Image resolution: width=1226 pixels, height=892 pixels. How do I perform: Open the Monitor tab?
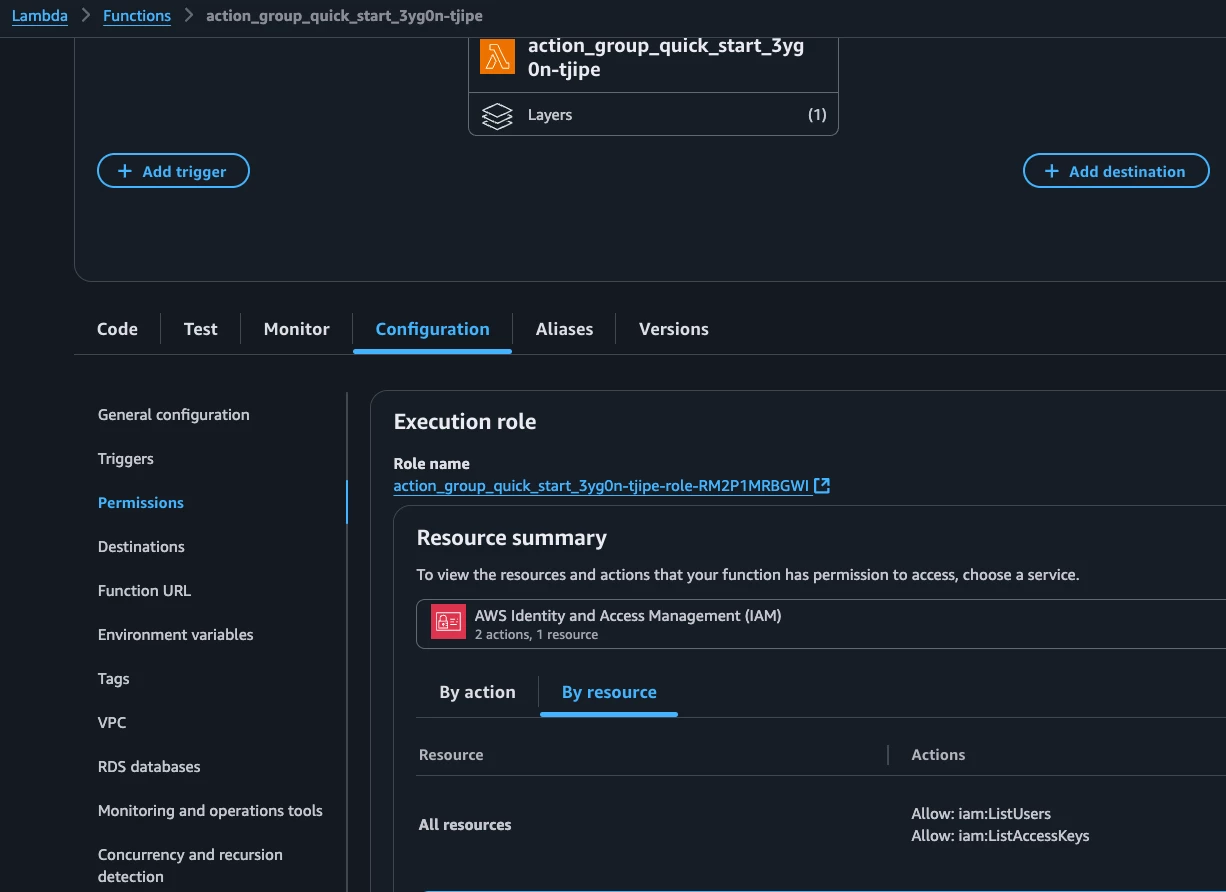(296, 329)
